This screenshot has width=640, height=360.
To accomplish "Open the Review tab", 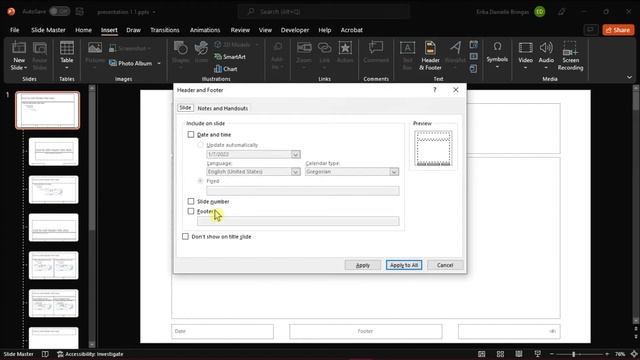I will [240, 30].
